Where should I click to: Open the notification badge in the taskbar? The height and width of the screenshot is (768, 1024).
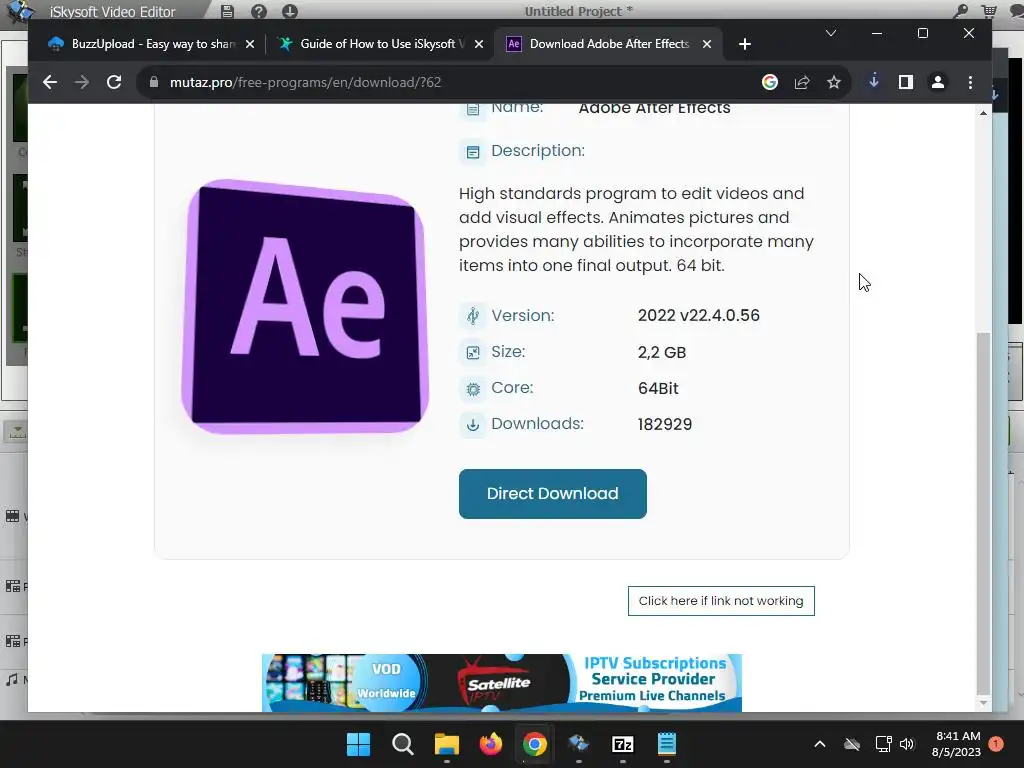996,744
